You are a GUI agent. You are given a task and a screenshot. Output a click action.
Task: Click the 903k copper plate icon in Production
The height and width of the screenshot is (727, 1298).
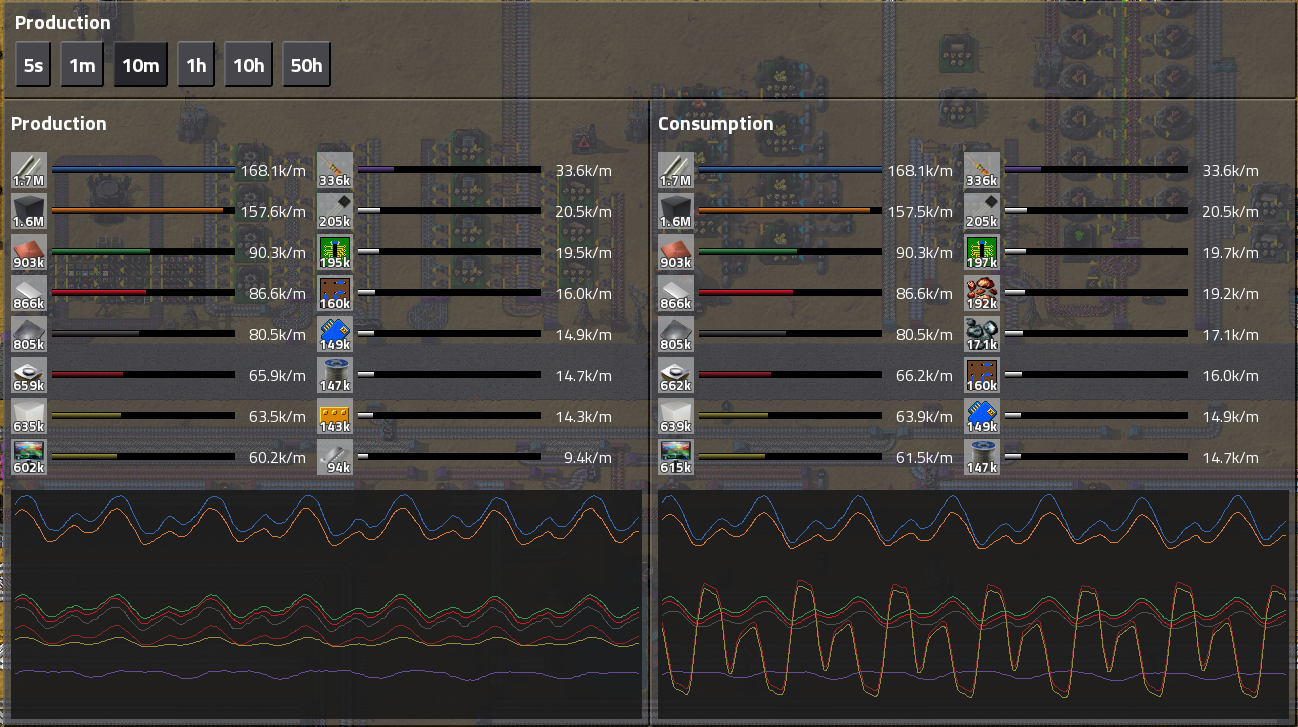[x=28, y=253]
